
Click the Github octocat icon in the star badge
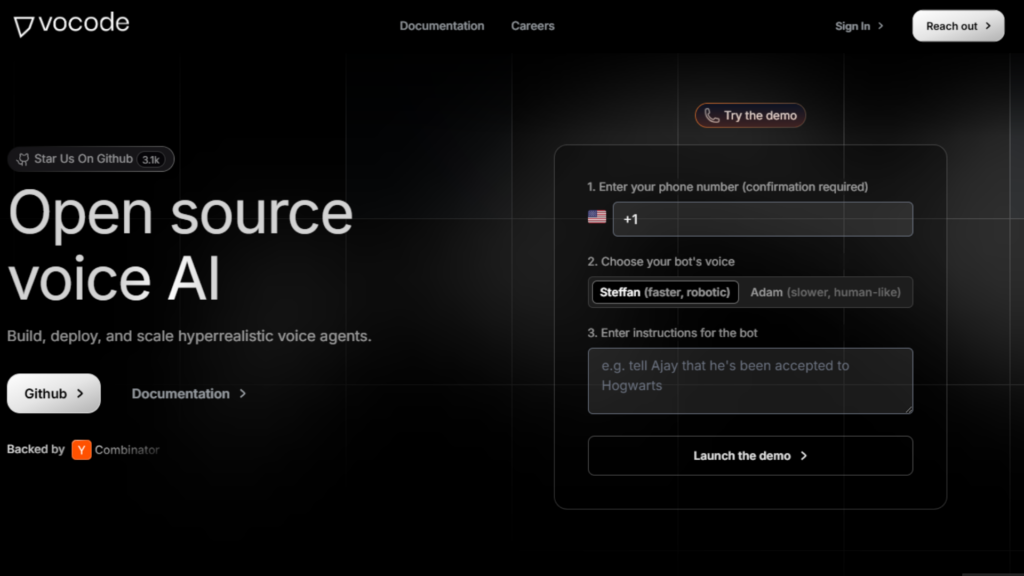click(23, 159)
